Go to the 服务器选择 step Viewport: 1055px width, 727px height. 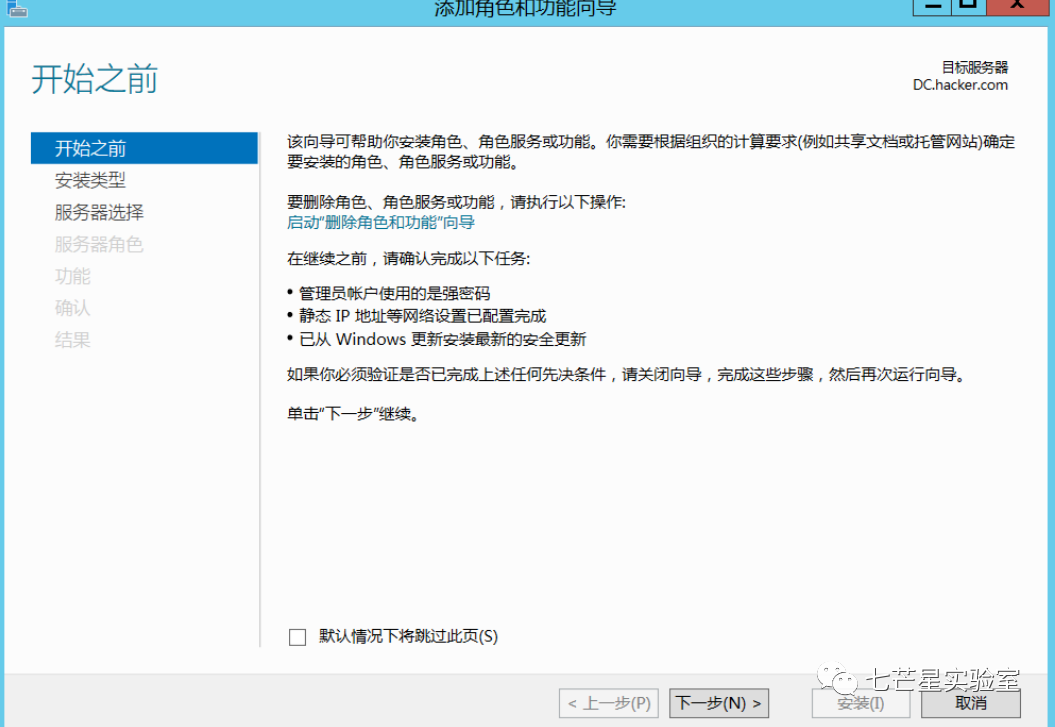click(99, 213)
